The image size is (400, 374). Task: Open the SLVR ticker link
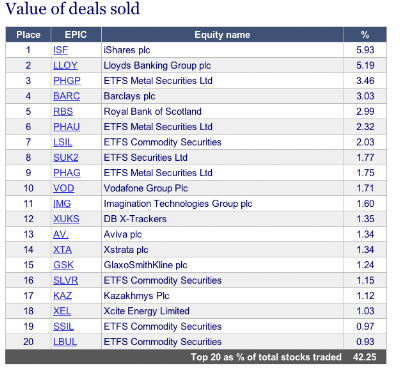pos(66,280)
